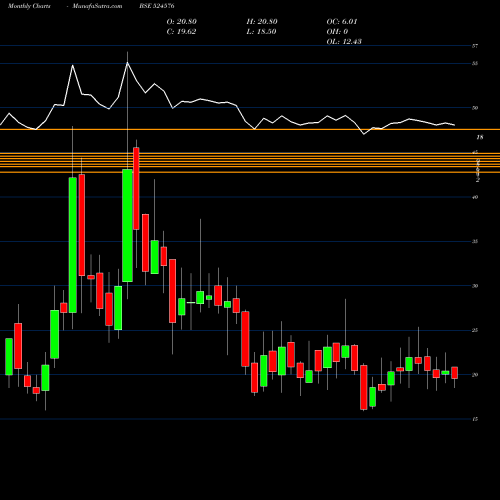Click the "BSE 524576" symbol text
This screenshot has height=500, width=500.
click(157, 6)
